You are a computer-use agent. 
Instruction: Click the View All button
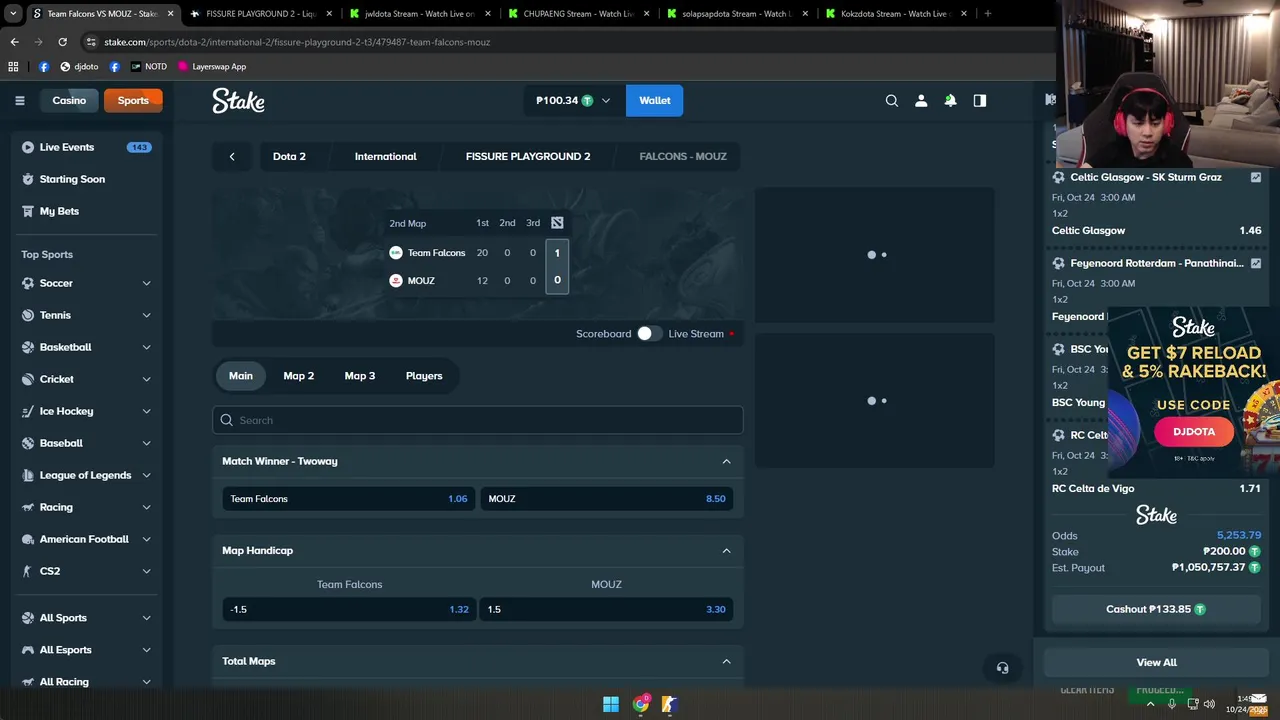coord(1156,662)
